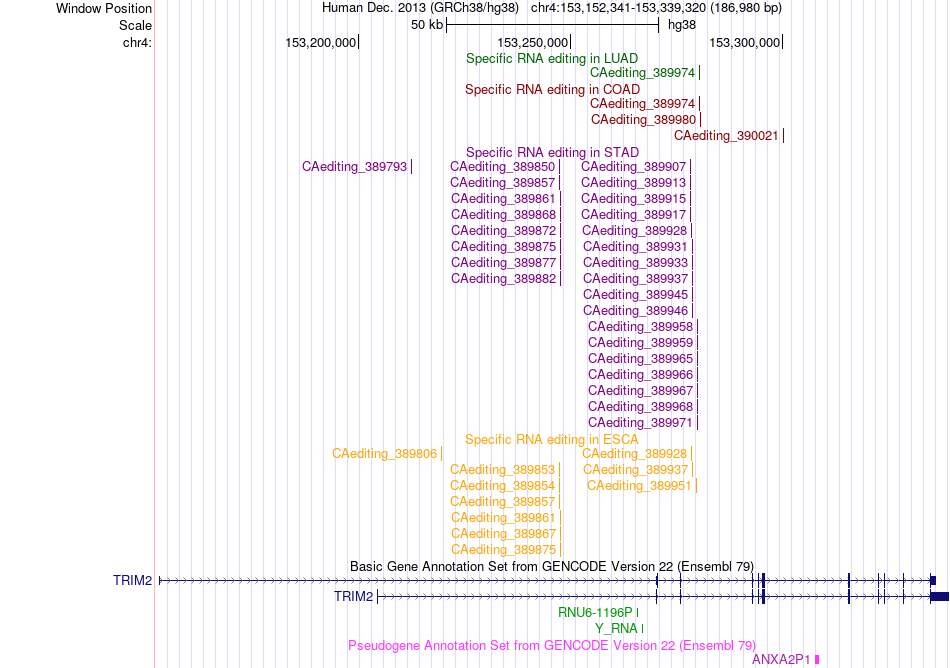Select the lower TRIM2 transcript label

tap(353, 597)
